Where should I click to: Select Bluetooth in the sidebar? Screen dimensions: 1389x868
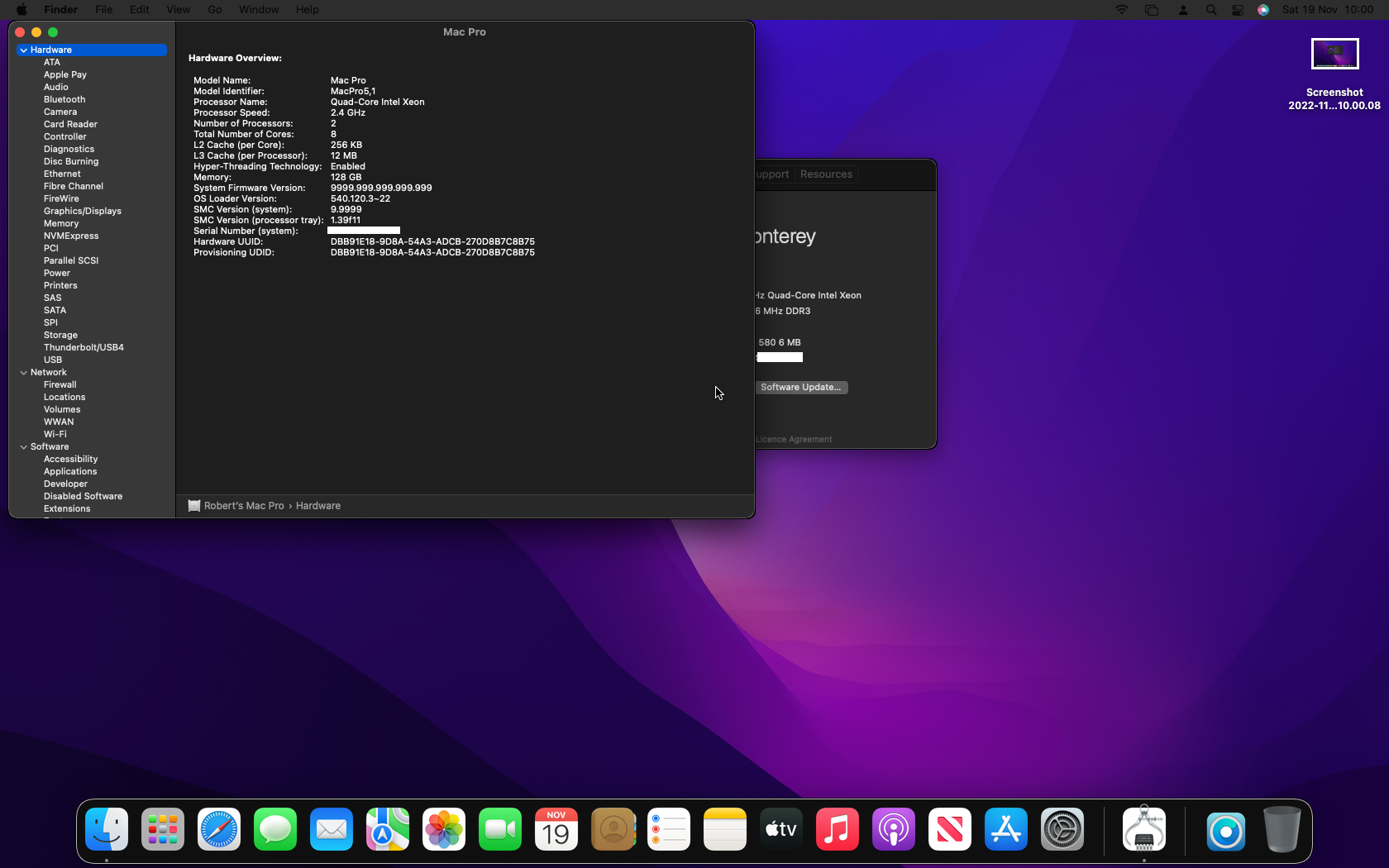tap(64, 100)
